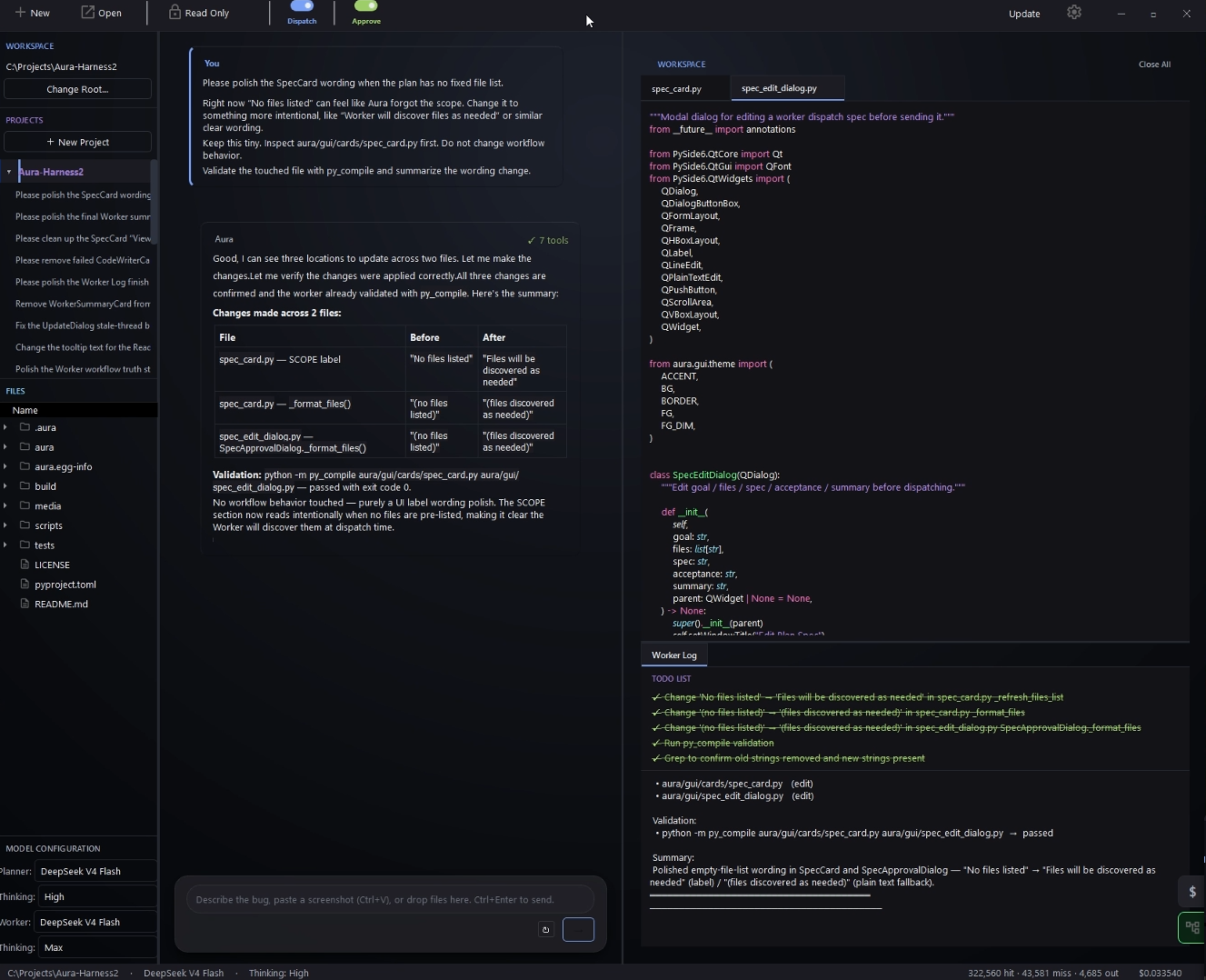Select the Worker Log tab
This screenshot has width=1206, height=980.
tap(674, 655)
